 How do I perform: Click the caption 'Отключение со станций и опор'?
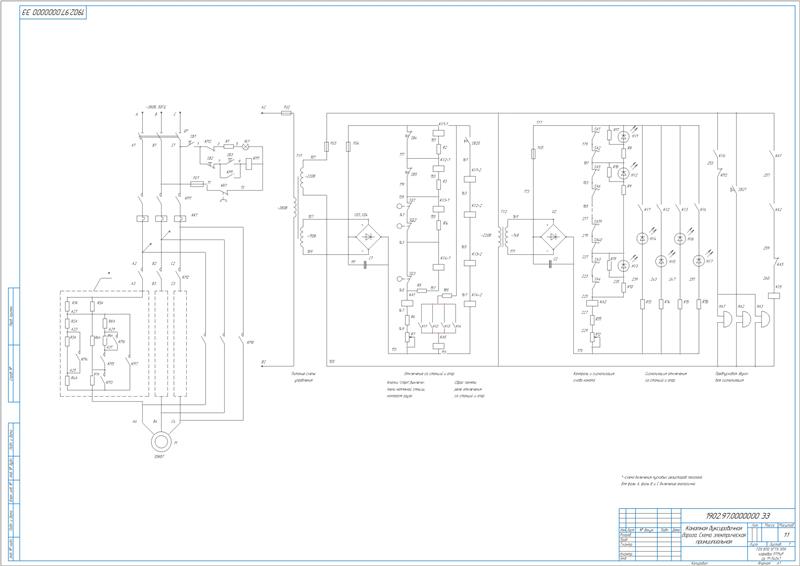coord(429,374)
